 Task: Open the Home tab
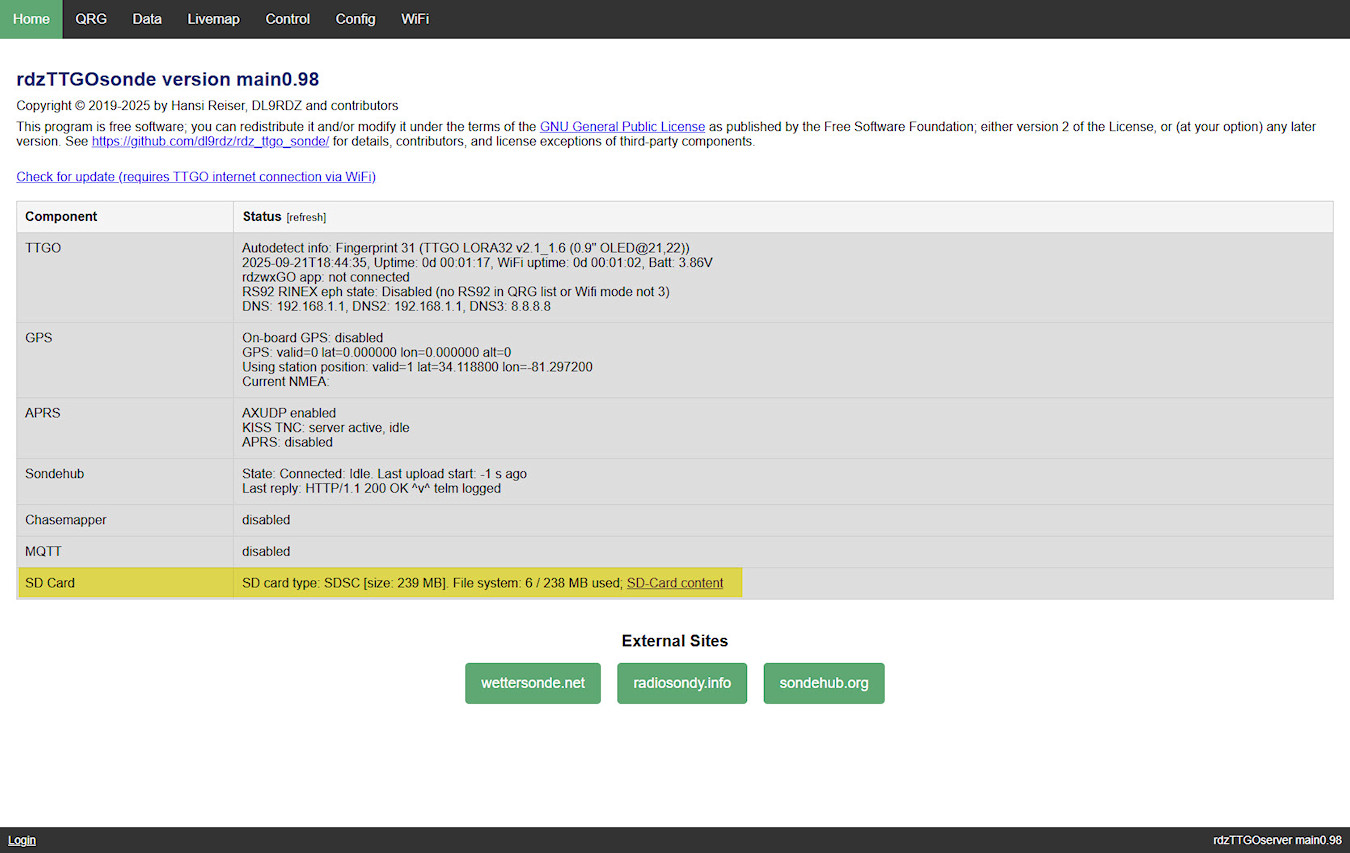(x=31, y=19)
